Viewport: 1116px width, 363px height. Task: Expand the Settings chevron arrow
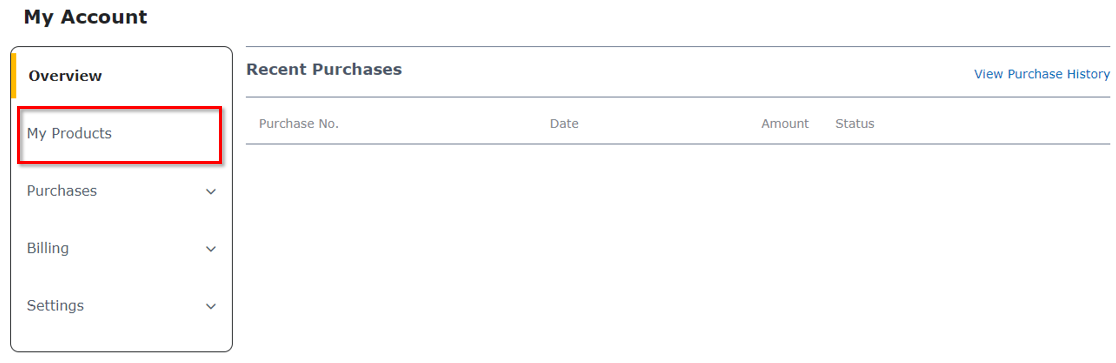211,306
